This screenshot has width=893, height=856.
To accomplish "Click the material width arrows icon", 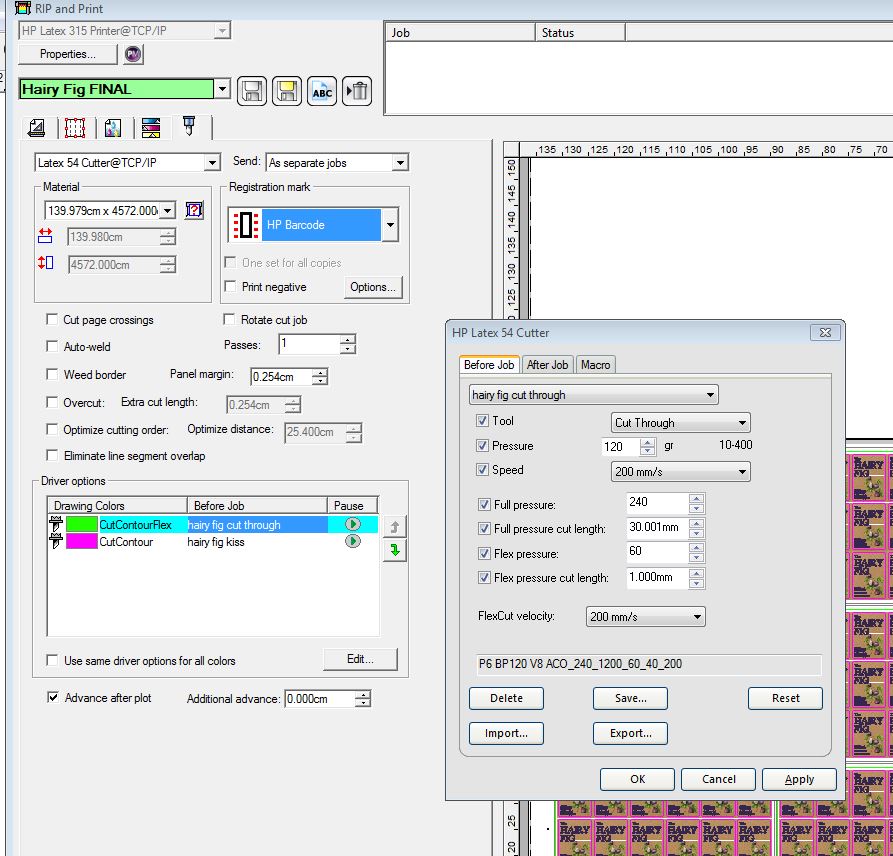I will (46, 235).
